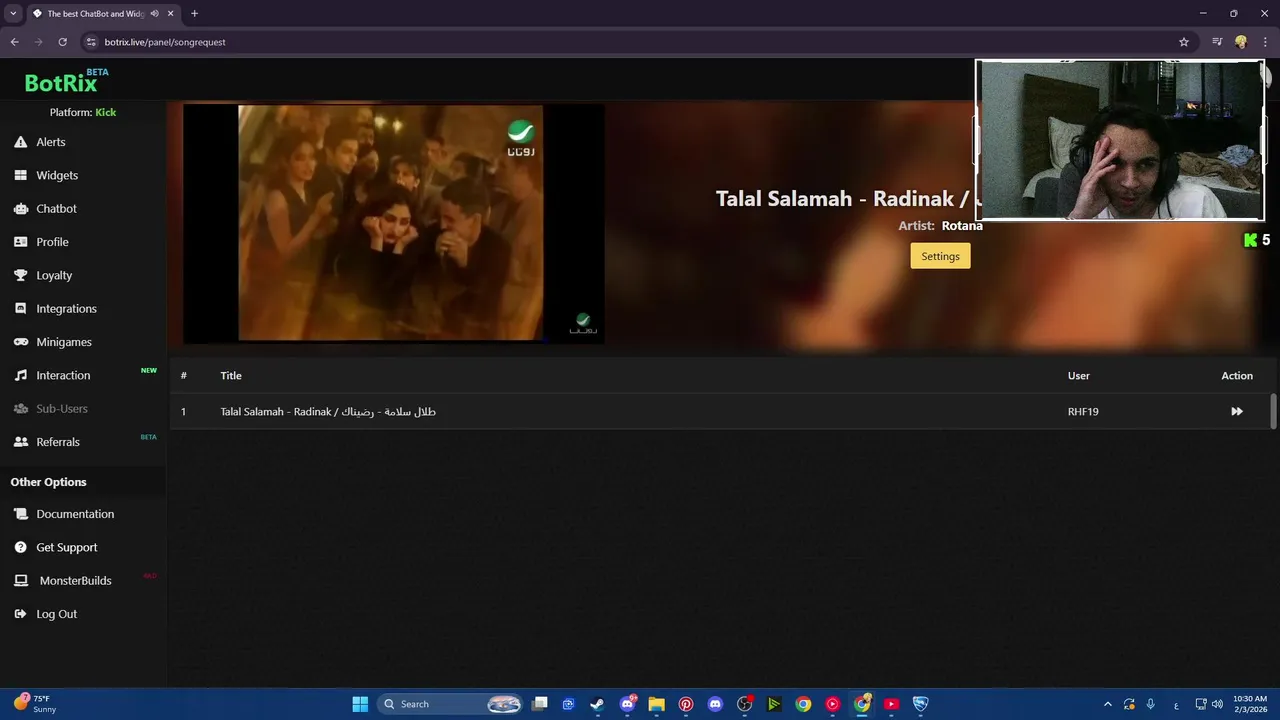1280x720 pixels.
Task: Click the taskbar Search box
Action: tap(450, 704)
